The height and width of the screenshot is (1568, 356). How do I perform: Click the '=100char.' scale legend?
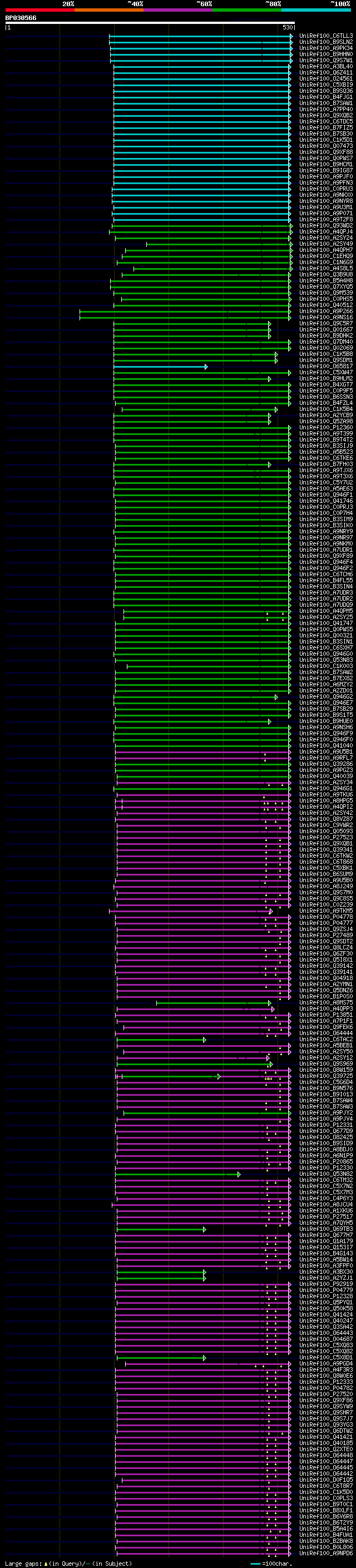273,1564
